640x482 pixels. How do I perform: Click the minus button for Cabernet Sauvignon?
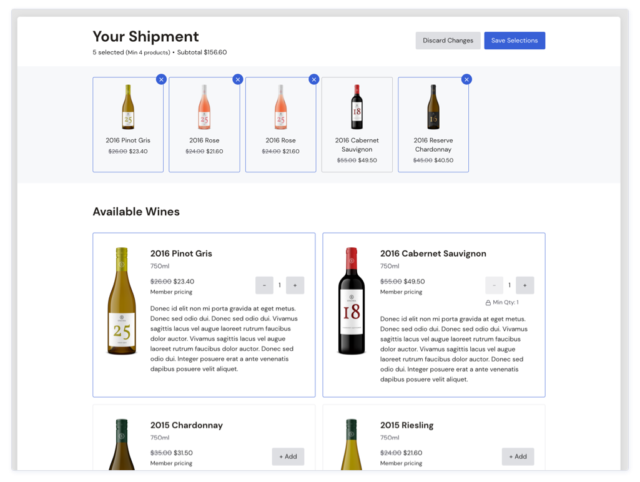494,285
